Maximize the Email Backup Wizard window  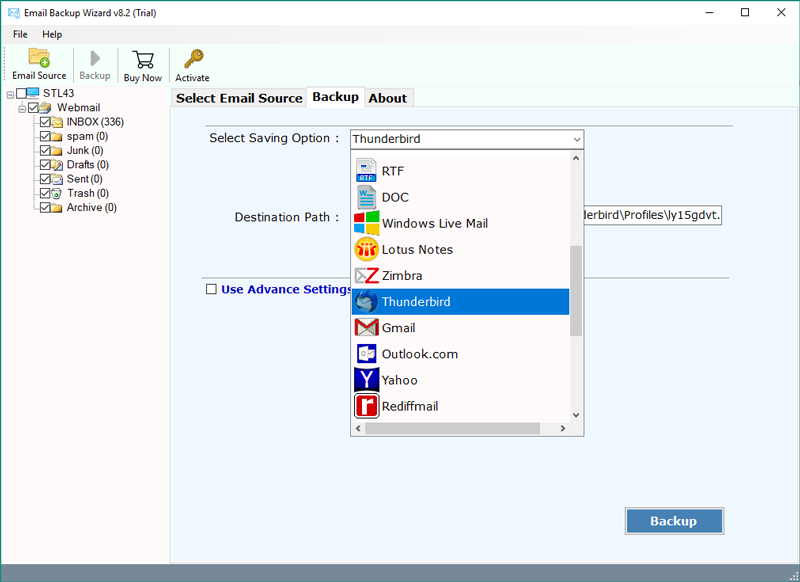tap(745, 12)
